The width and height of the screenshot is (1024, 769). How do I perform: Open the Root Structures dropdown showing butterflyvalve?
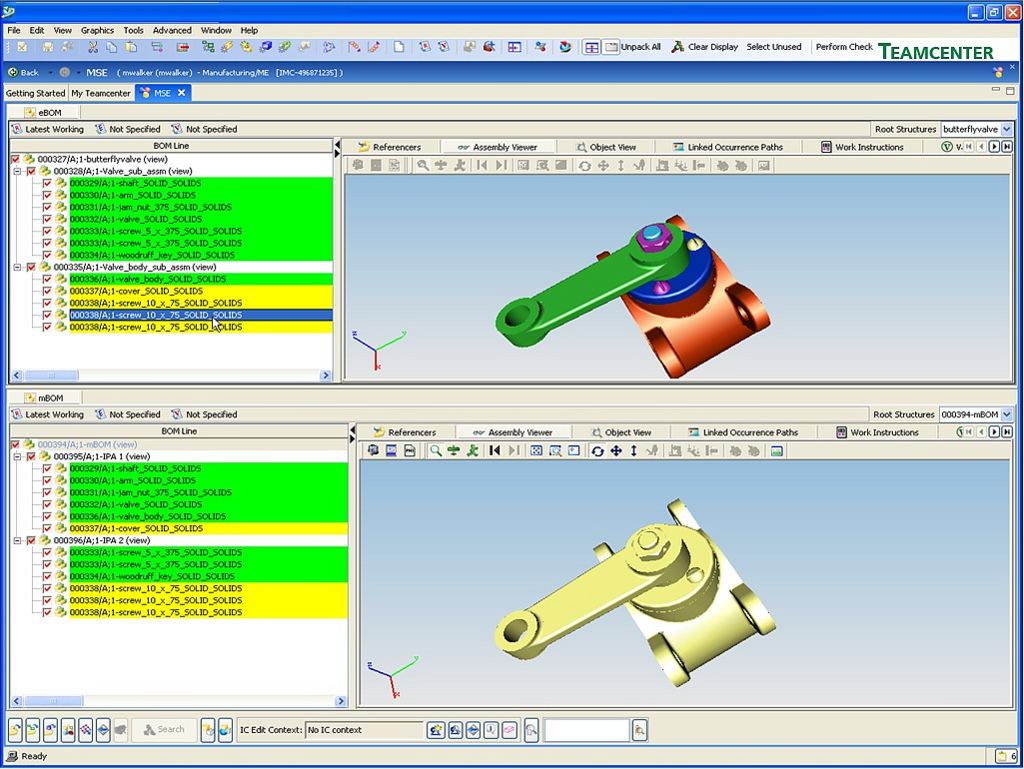point(1008,128)
